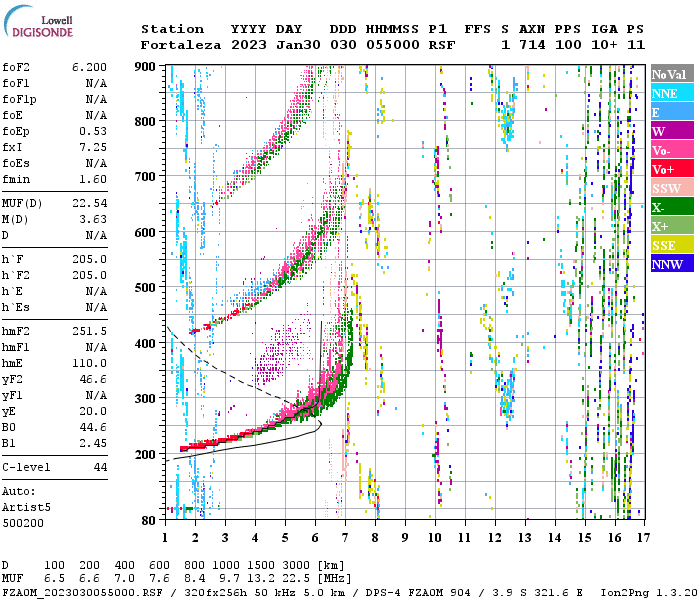Screen dimensions: 700x600
Task: Click the MUF(D) value 22.54
Action: (x=90, y=204)
